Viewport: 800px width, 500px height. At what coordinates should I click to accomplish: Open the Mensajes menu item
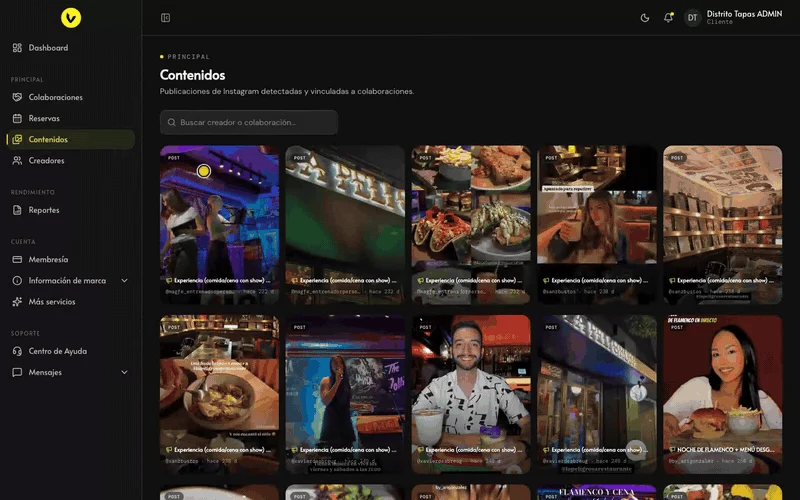[70, 372]
